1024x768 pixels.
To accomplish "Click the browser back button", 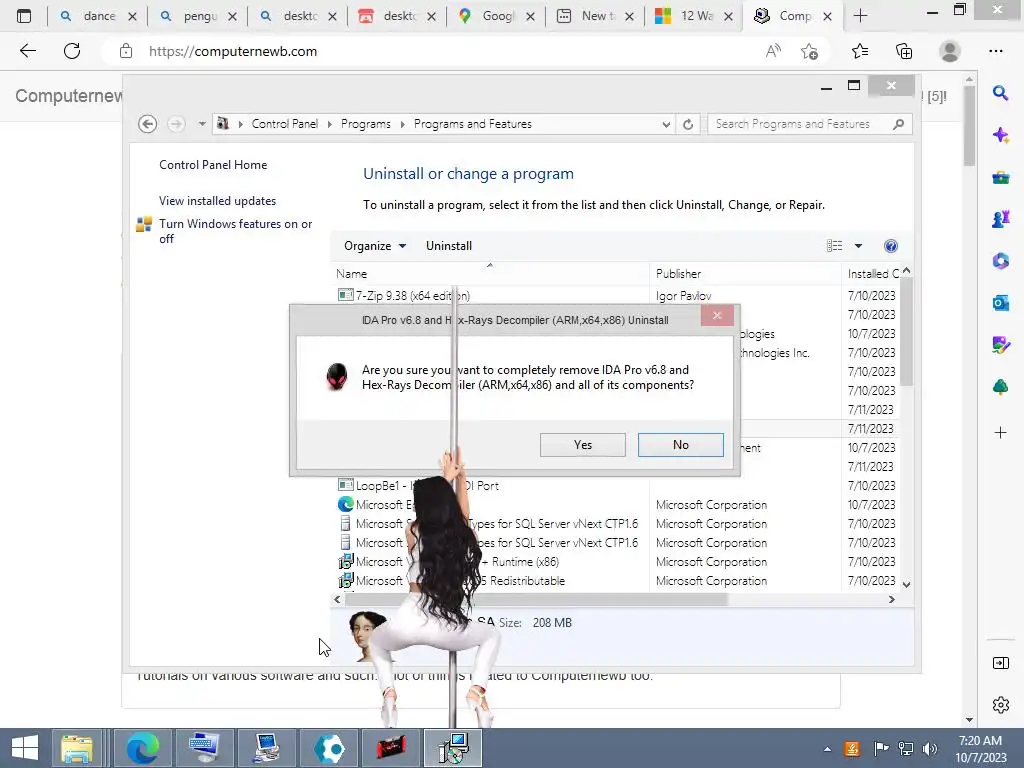I will (27, 51).
